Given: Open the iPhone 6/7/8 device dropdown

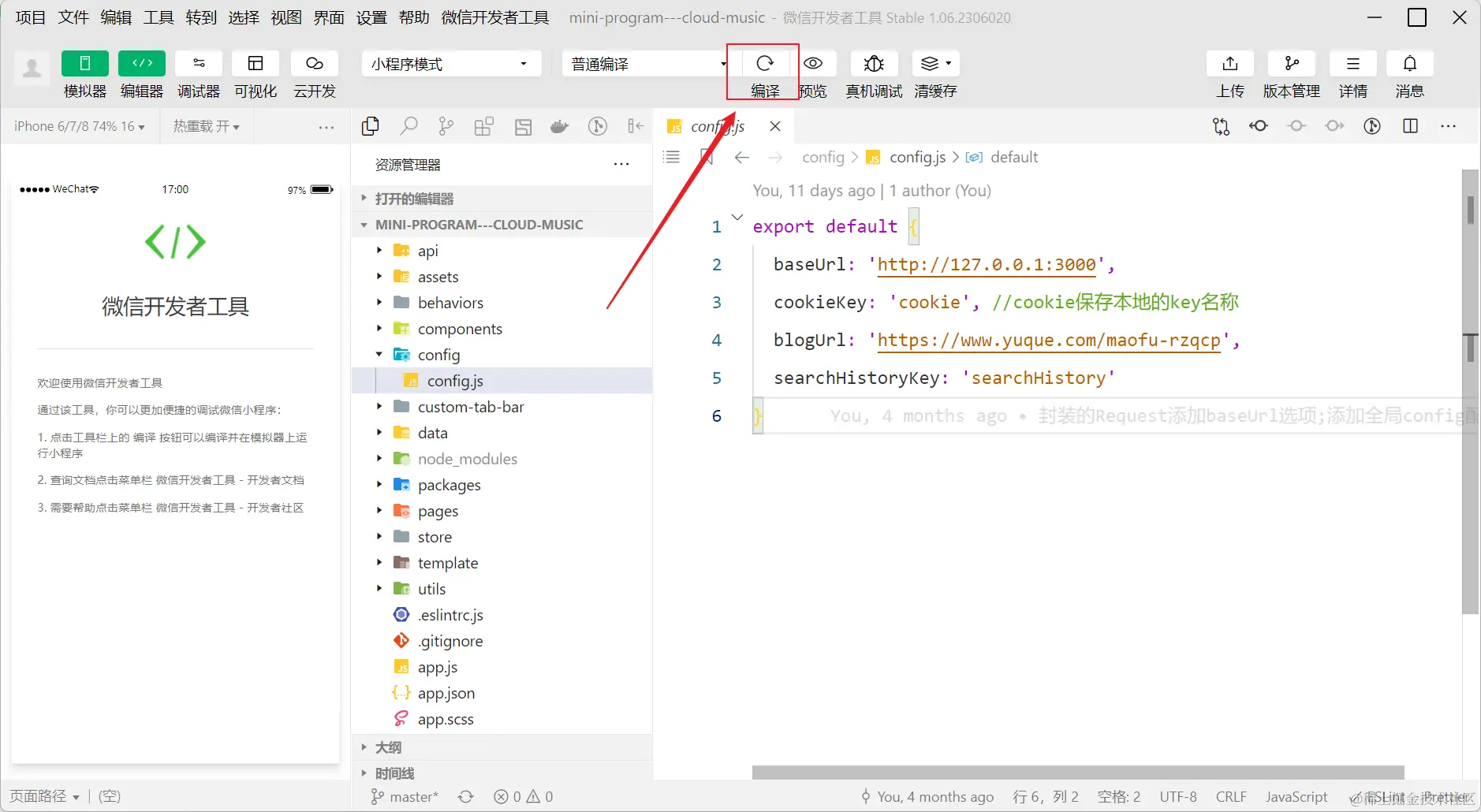Looking at the screenshot, I should pyautogui.click(x=80, y=126).
